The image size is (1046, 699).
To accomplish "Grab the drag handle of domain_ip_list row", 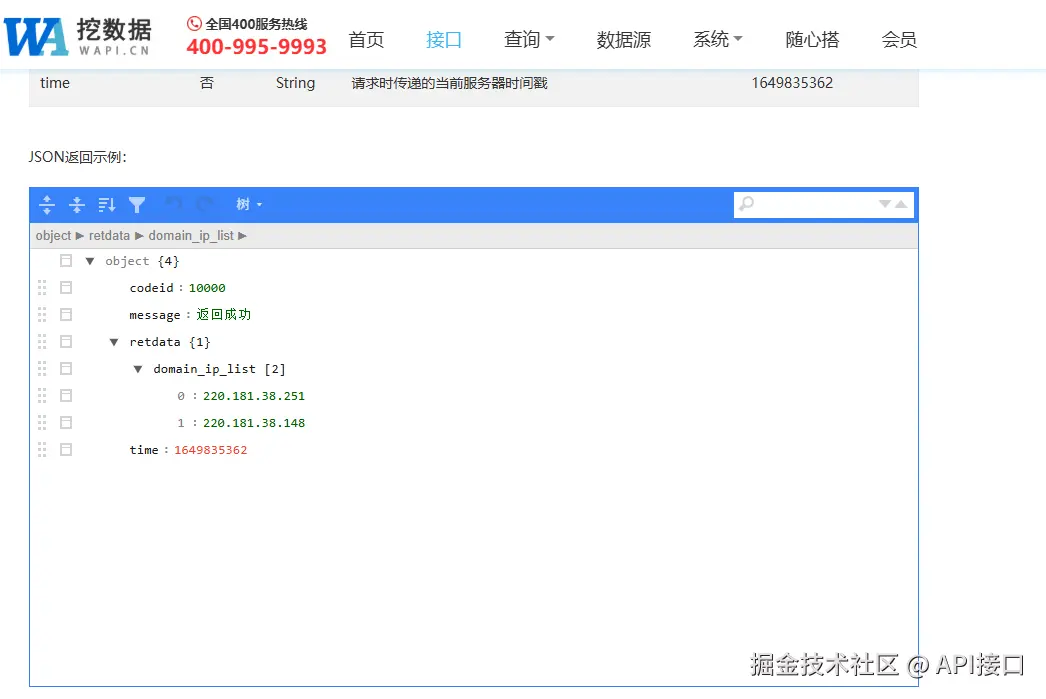I will (x=42, y=368).
